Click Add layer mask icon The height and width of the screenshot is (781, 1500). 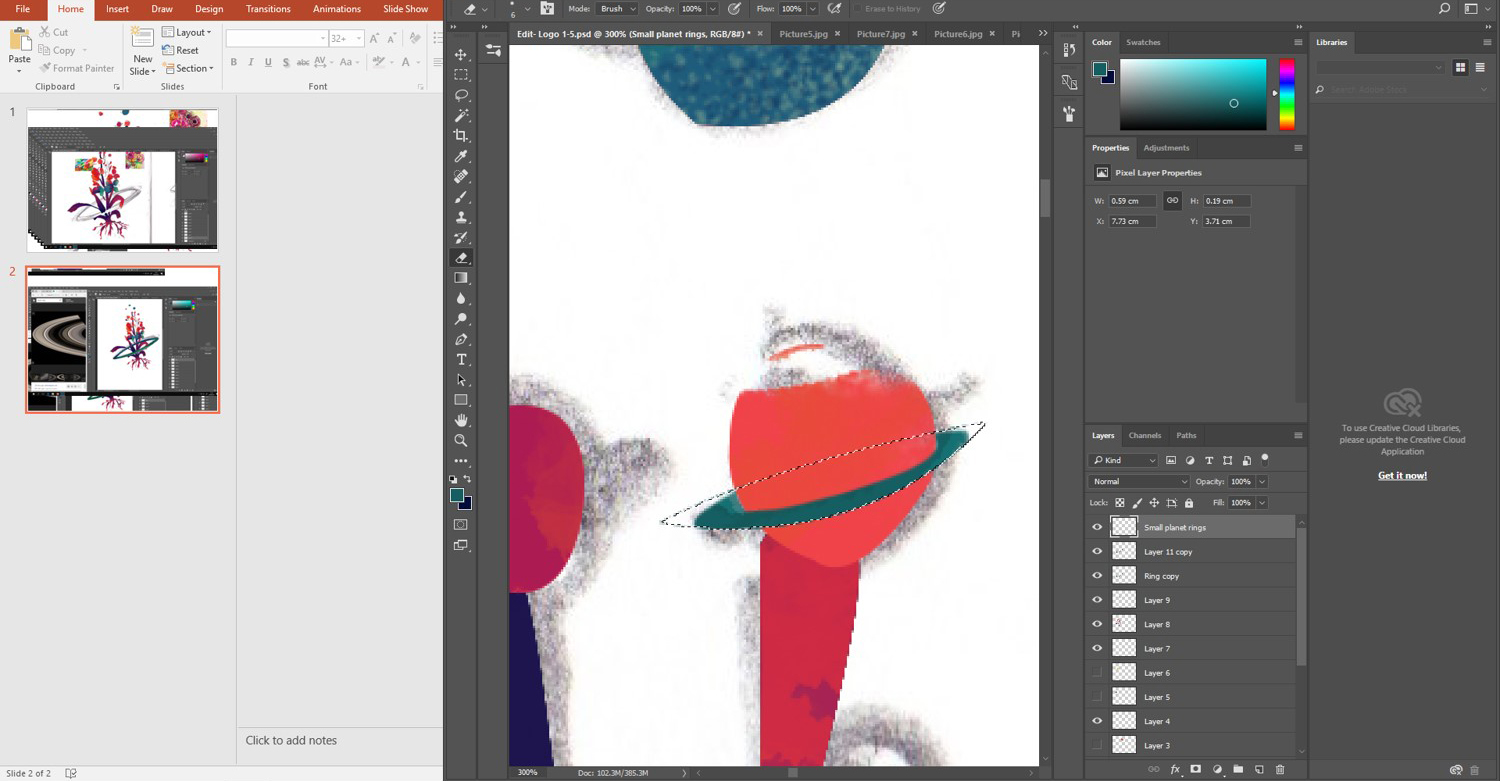[x=1196, y=770]
